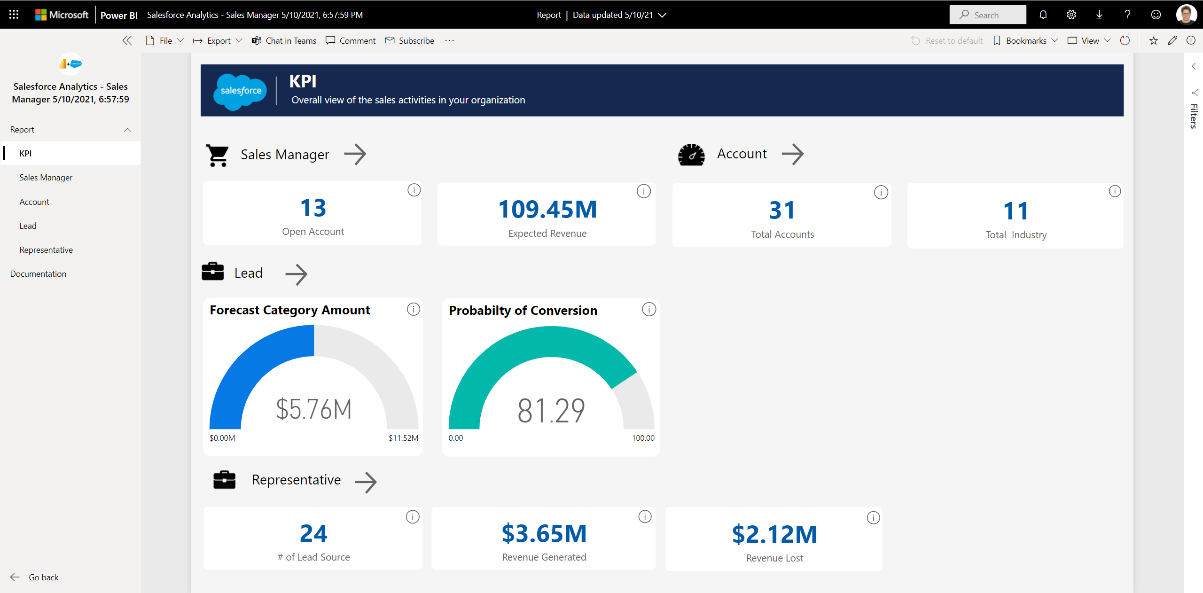The height and width of the screenshot is (593, 1203).
Task: Collapse the Report section in sidebar
Action: (127, 130)
